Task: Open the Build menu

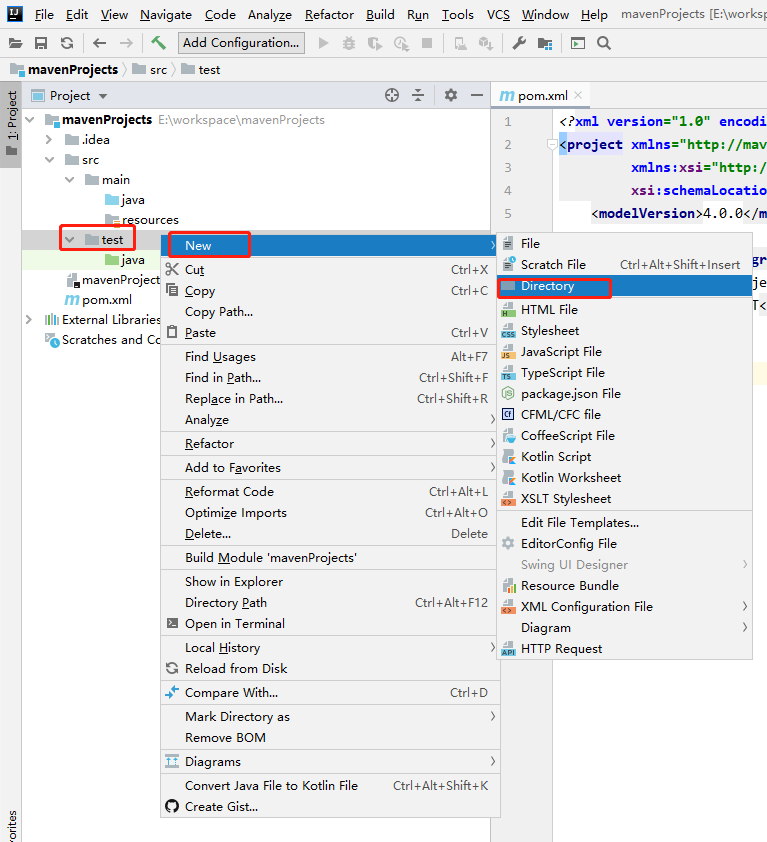Action: [380, 14]
